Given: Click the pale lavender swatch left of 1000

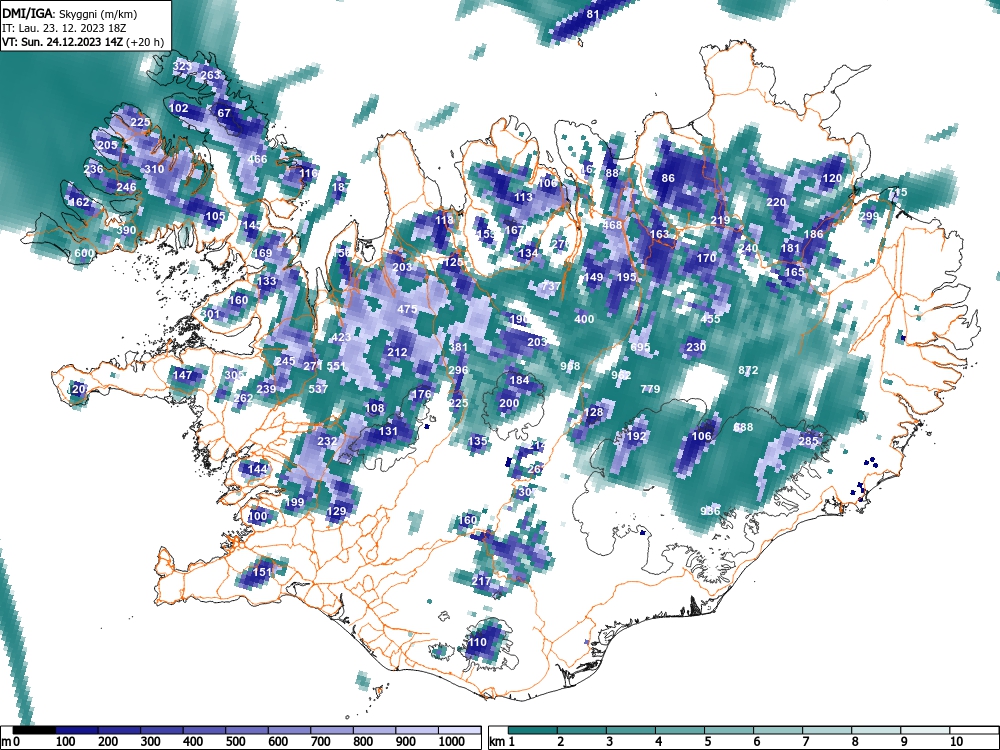Looking at the screenshot, I should 417,730.
